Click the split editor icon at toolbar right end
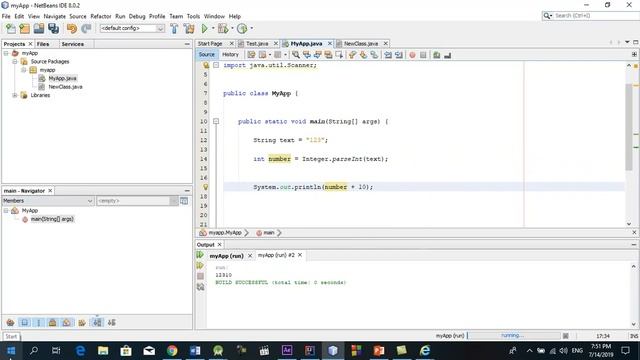 coord(634,54)
